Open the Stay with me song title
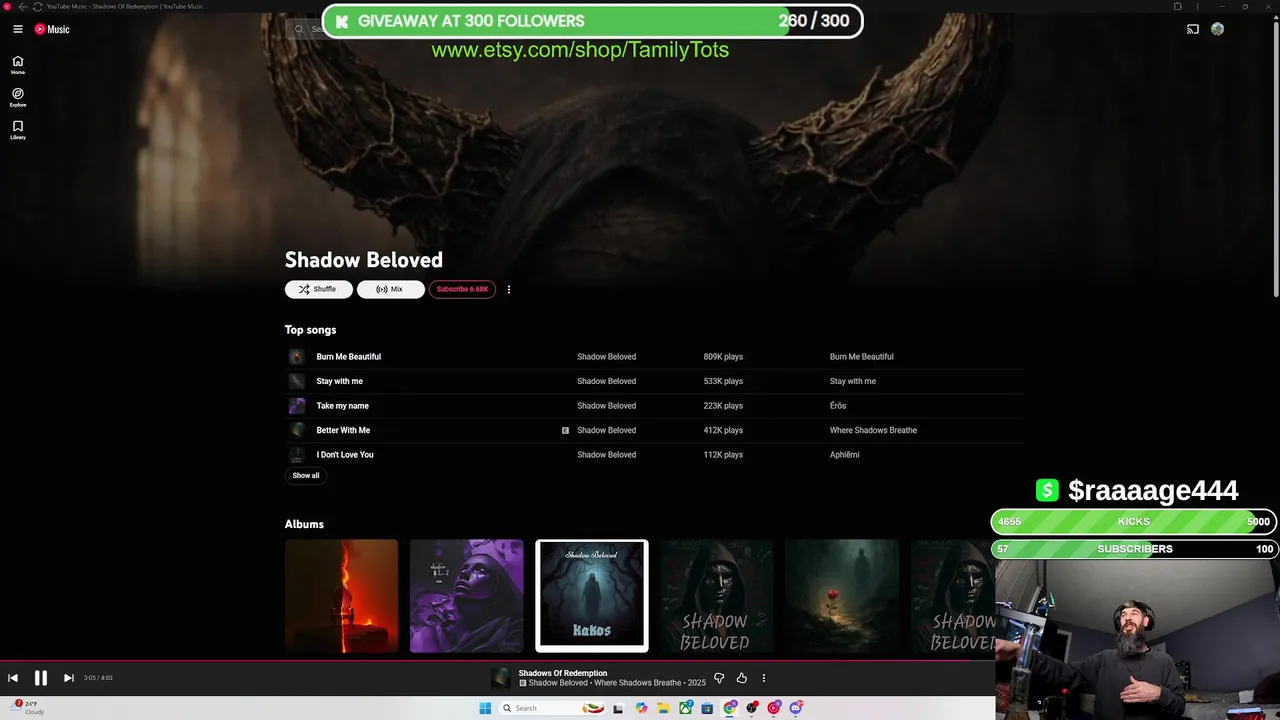1280x720 pixels. point(340,381)
